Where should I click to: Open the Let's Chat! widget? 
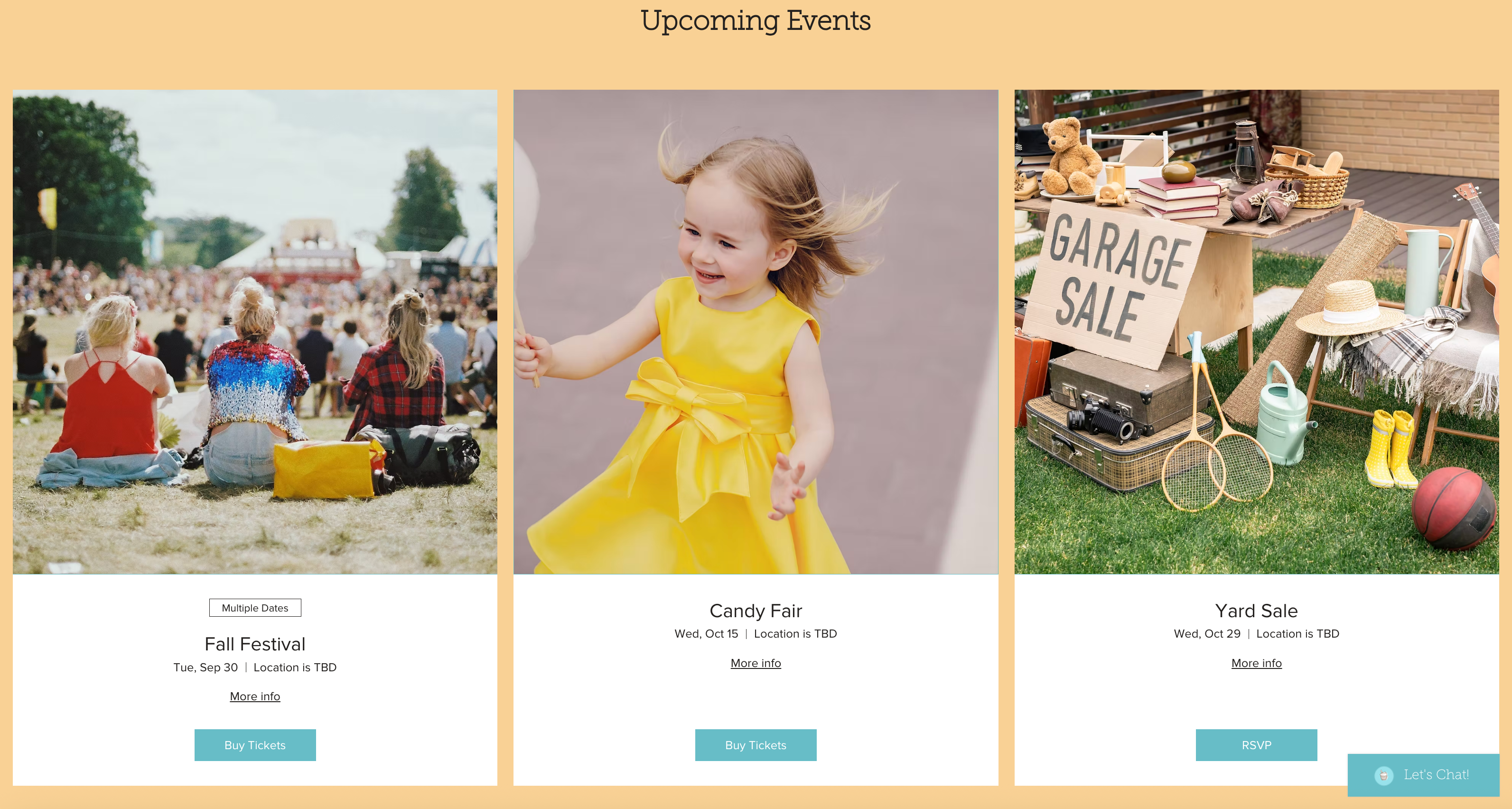[1423, 775]
